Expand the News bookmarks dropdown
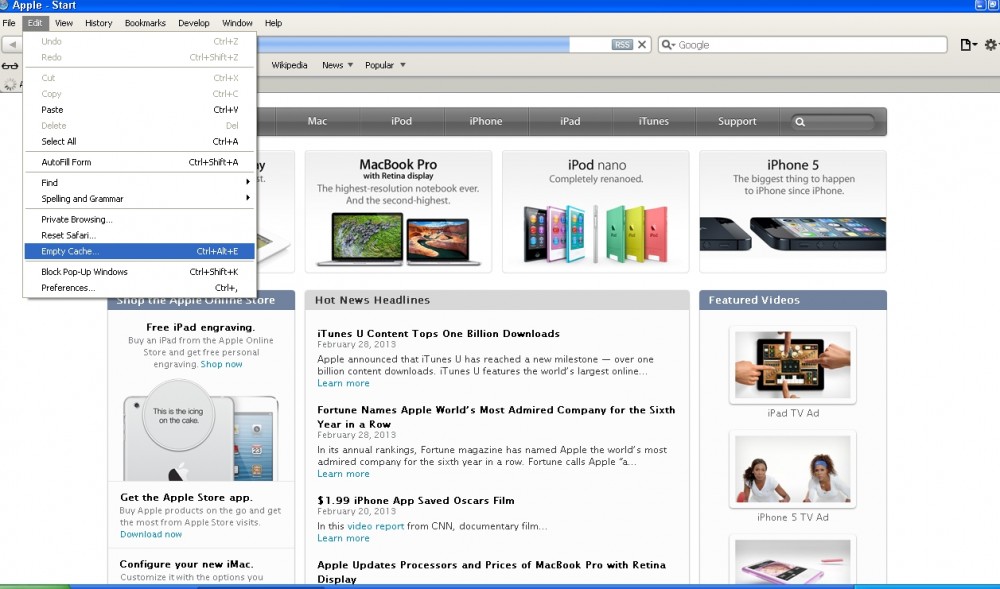This screenshot has height=589, width=1000. point(337,66)
